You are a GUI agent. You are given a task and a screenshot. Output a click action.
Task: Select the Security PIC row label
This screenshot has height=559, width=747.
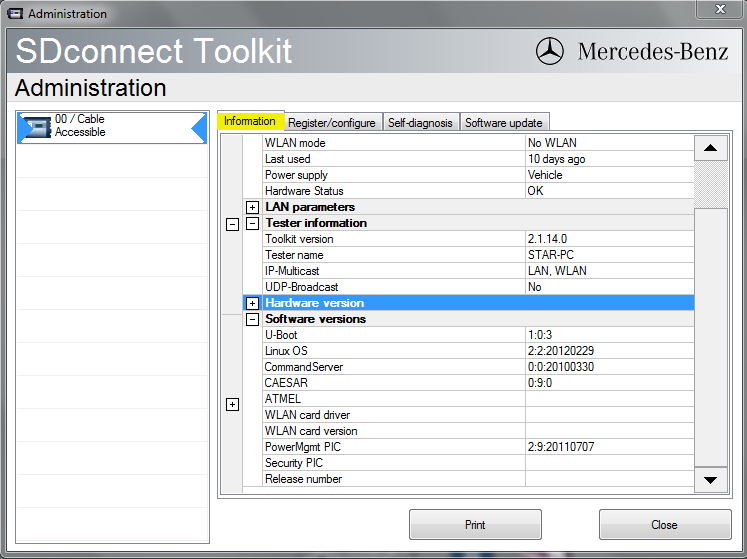(294, 463)
